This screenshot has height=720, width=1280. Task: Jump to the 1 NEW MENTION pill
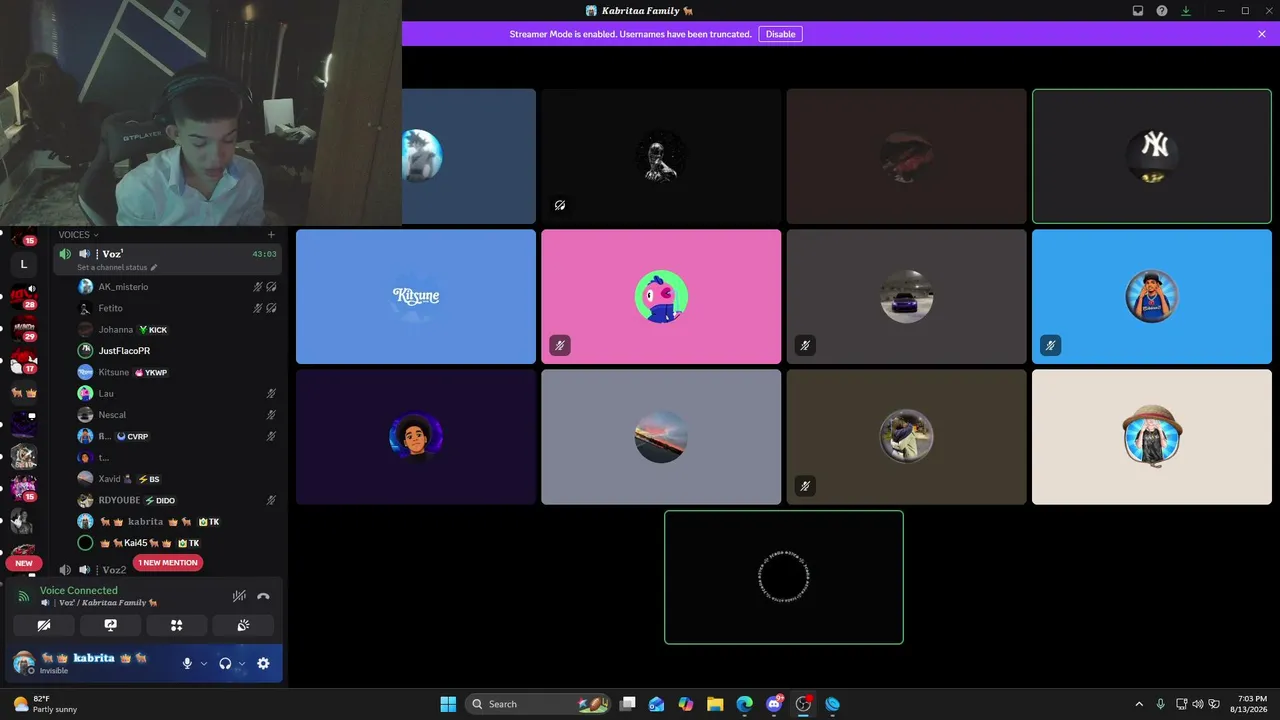(168, 563)
